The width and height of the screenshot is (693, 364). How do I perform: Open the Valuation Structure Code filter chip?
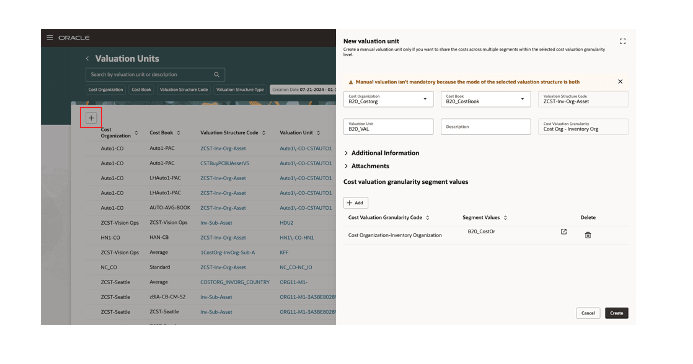pos(184,90)
